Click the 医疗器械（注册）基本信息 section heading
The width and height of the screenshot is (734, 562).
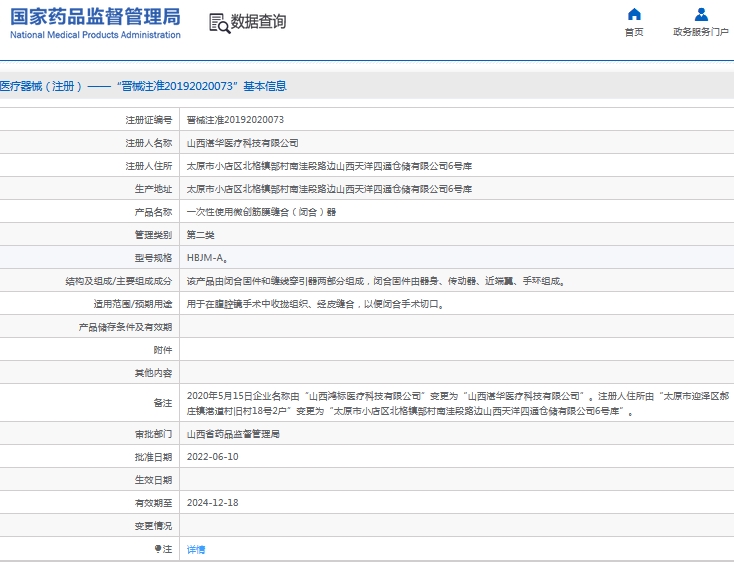pos(143,86)
